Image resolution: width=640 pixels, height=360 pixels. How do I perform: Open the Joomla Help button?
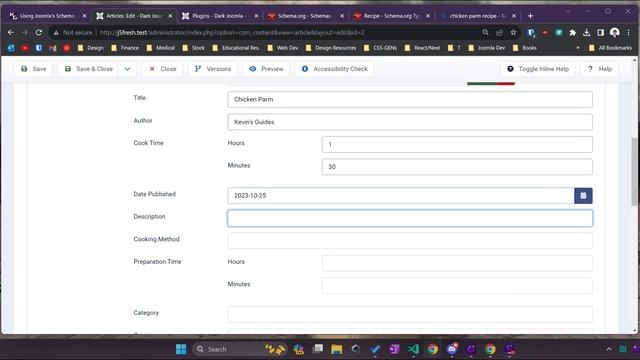coord(600,69)
